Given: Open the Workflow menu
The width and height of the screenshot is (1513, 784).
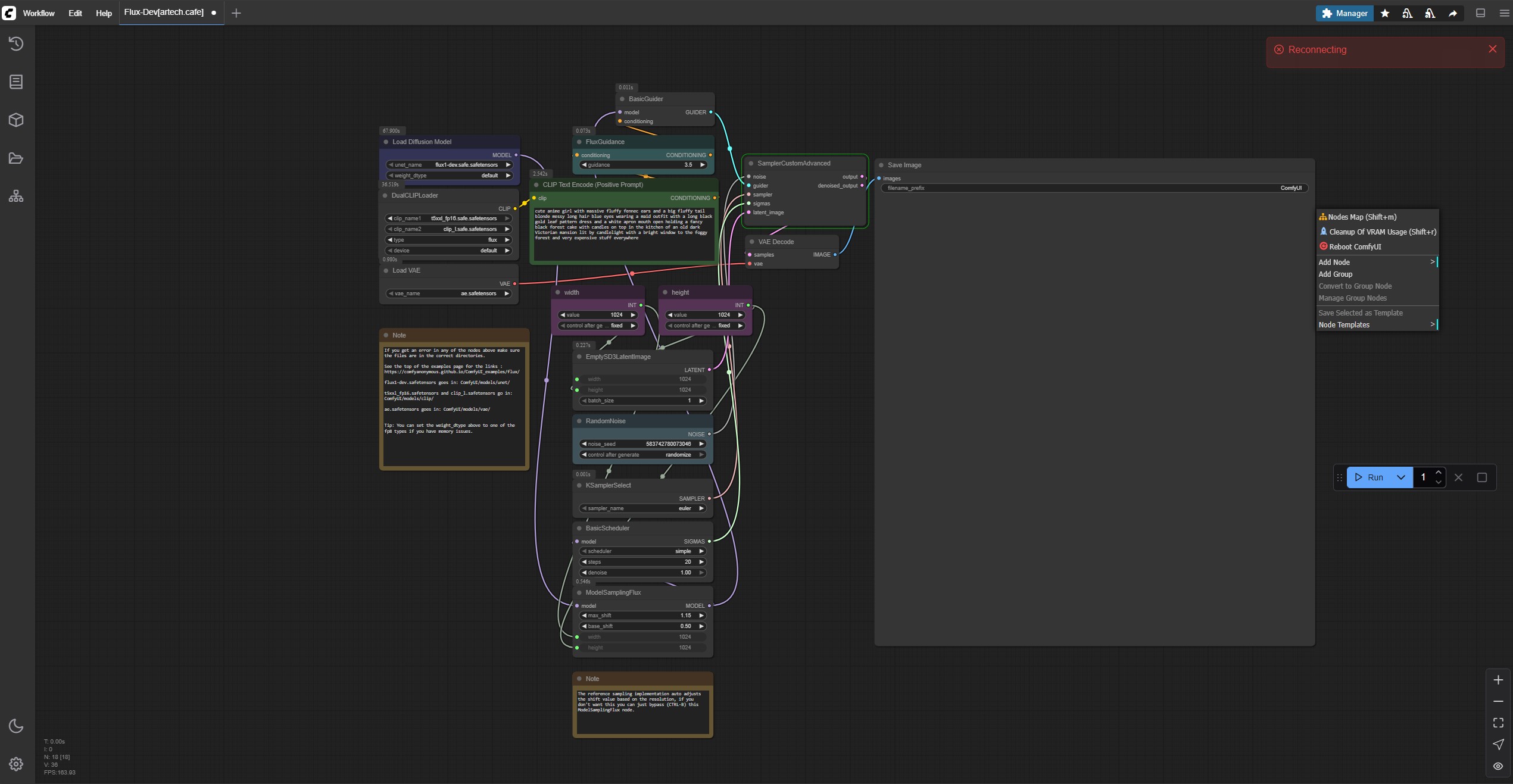Looking at the screenshot, I should (x=39, y=13).
